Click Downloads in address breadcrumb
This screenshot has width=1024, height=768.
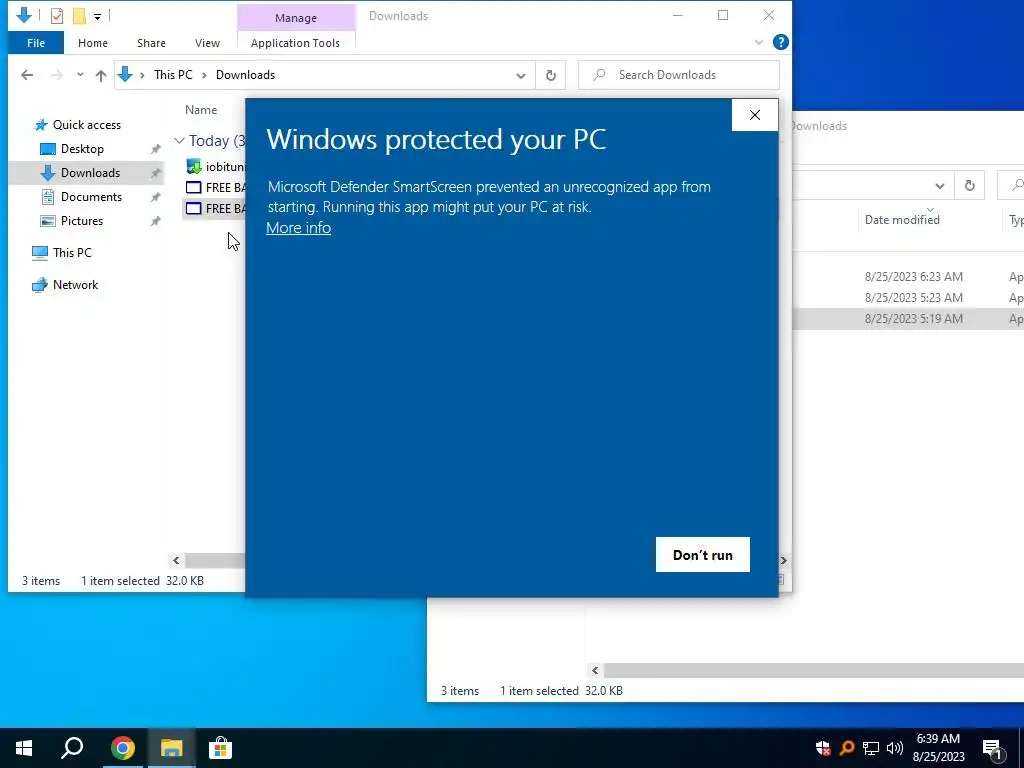pos(246,75)
